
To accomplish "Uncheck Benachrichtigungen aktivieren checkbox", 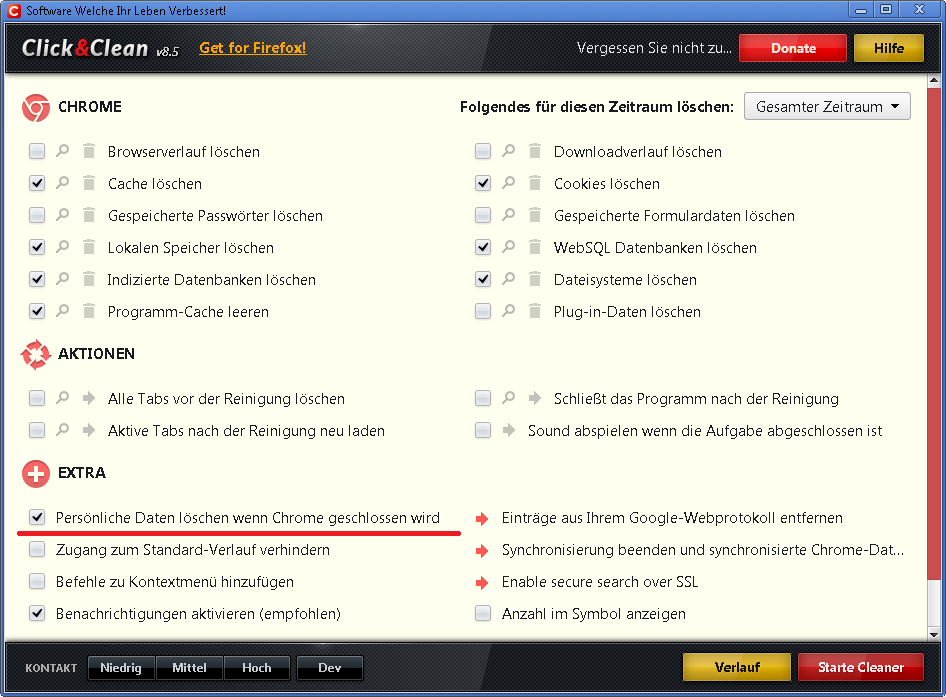I will pyautogui.click(x=37, y=613).
